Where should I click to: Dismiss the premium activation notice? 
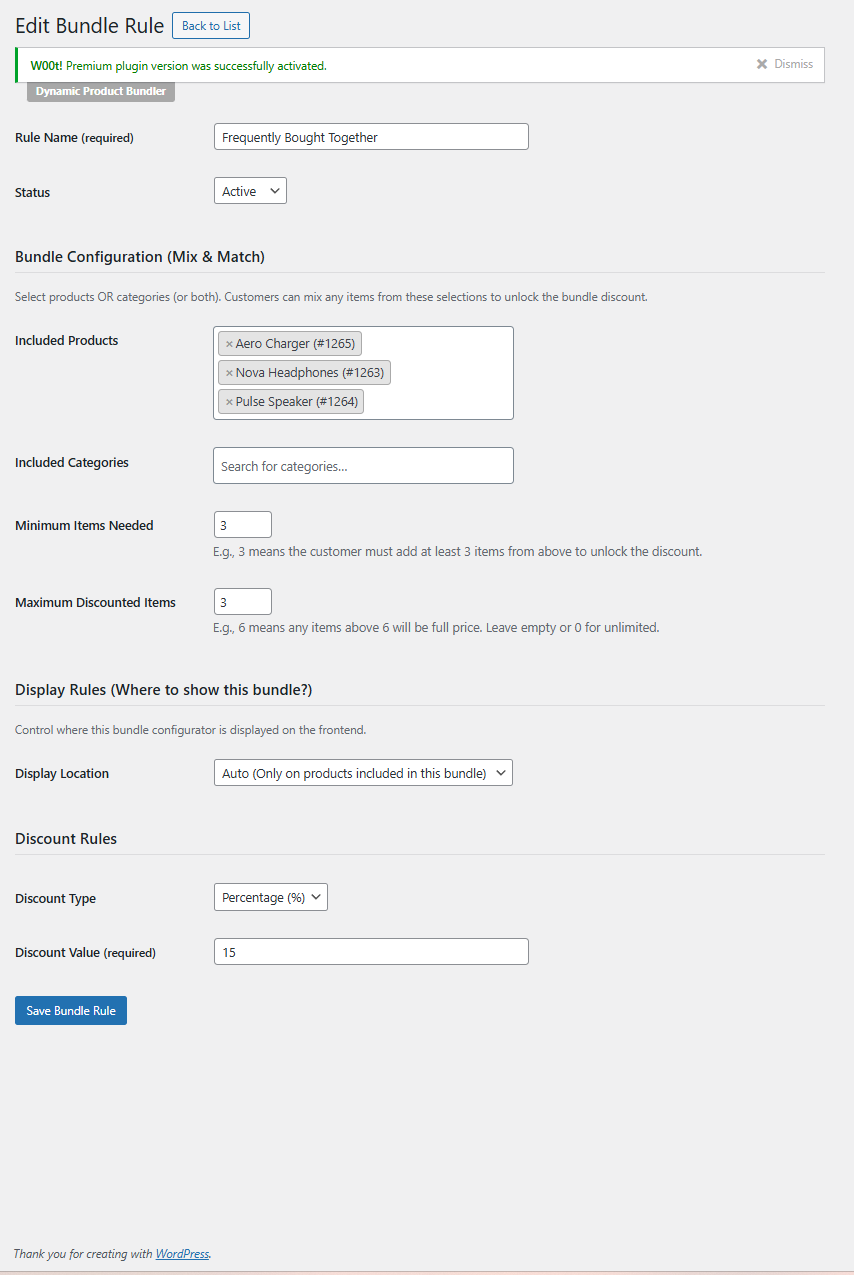click(785, 64)
